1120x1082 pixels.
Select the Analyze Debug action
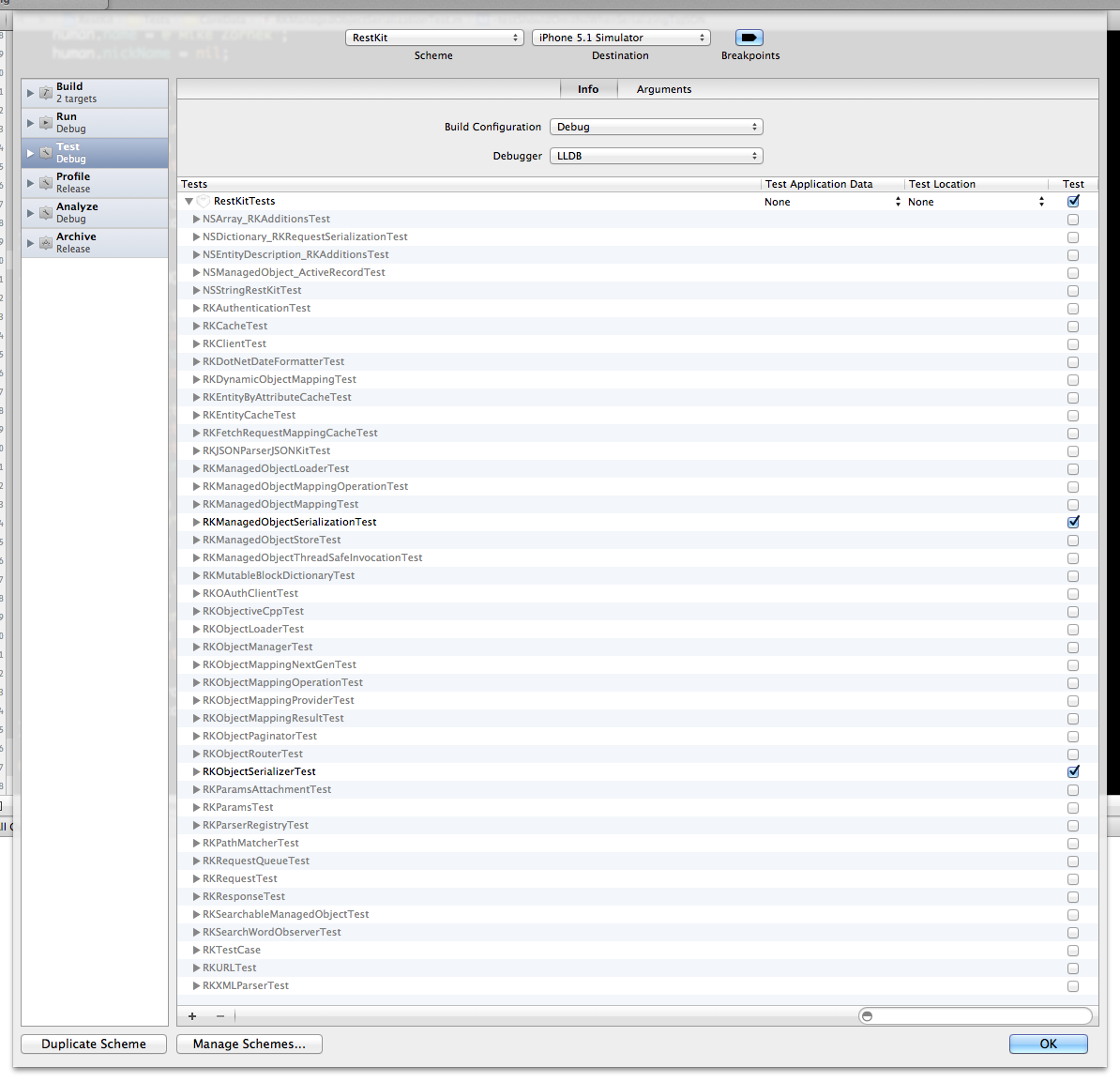pos(95,213)
